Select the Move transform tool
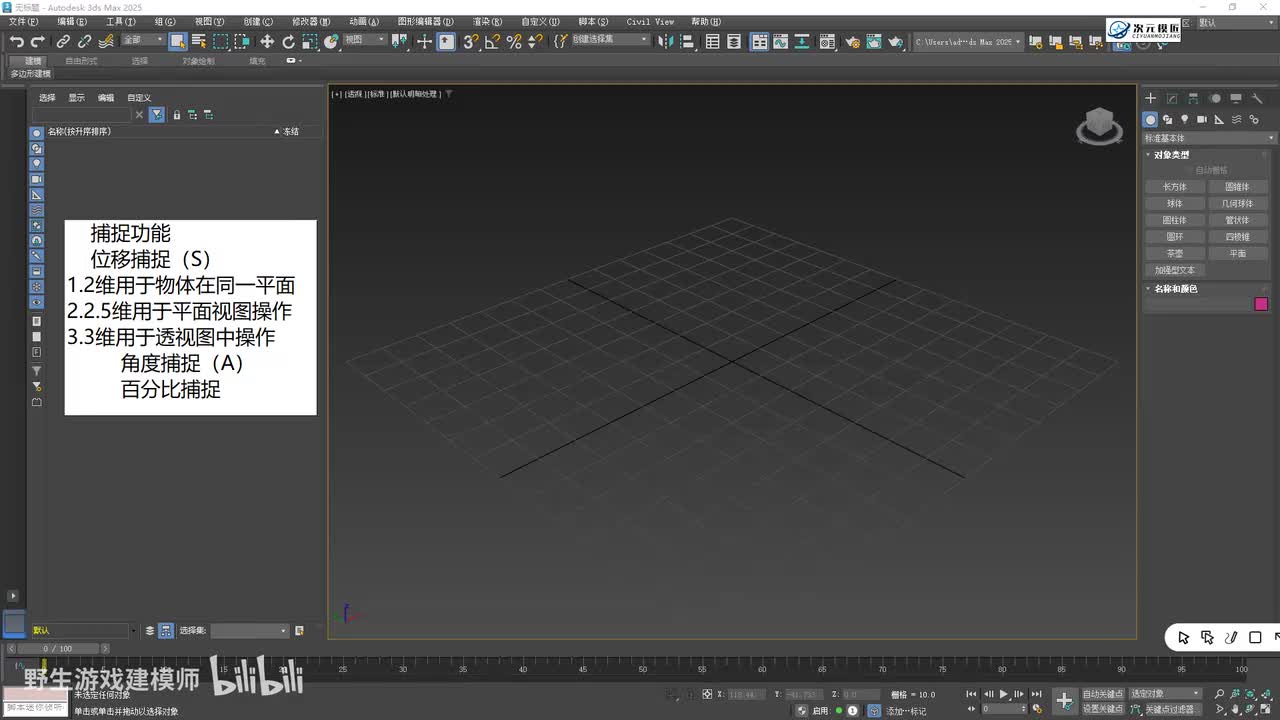The width and height of the screenshot is (1280, 720). [267, 41]
